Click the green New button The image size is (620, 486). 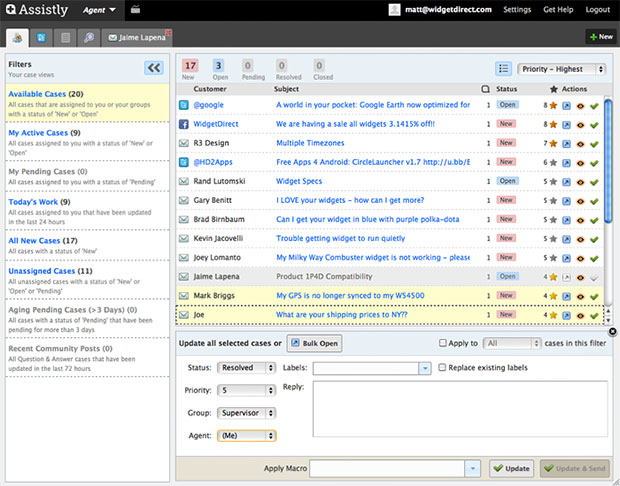(601, 37)
